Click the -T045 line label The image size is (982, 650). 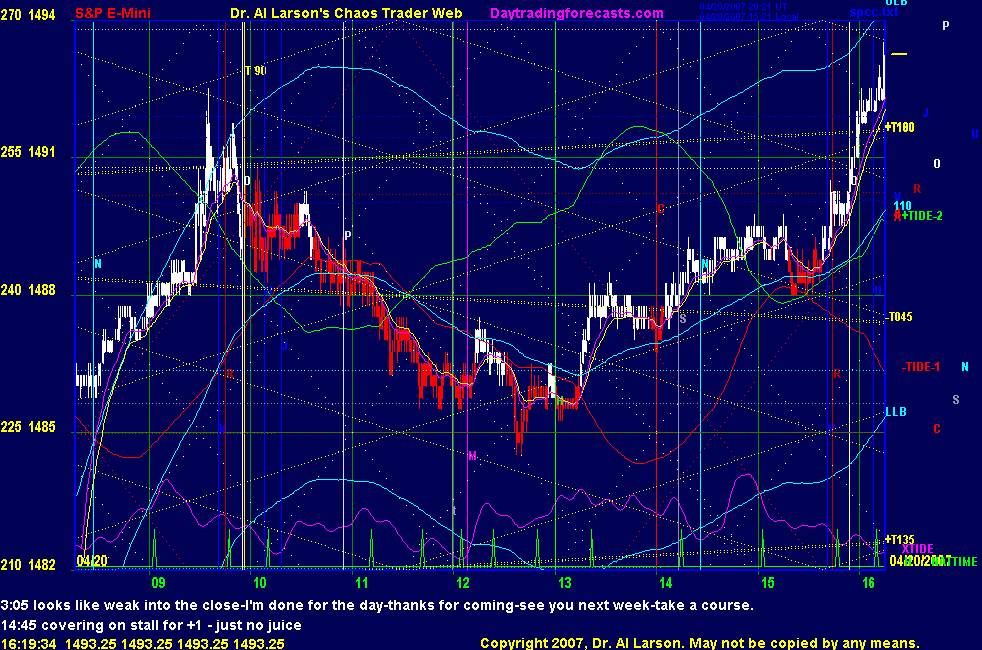pyautogui.click(x=899, y=317)
